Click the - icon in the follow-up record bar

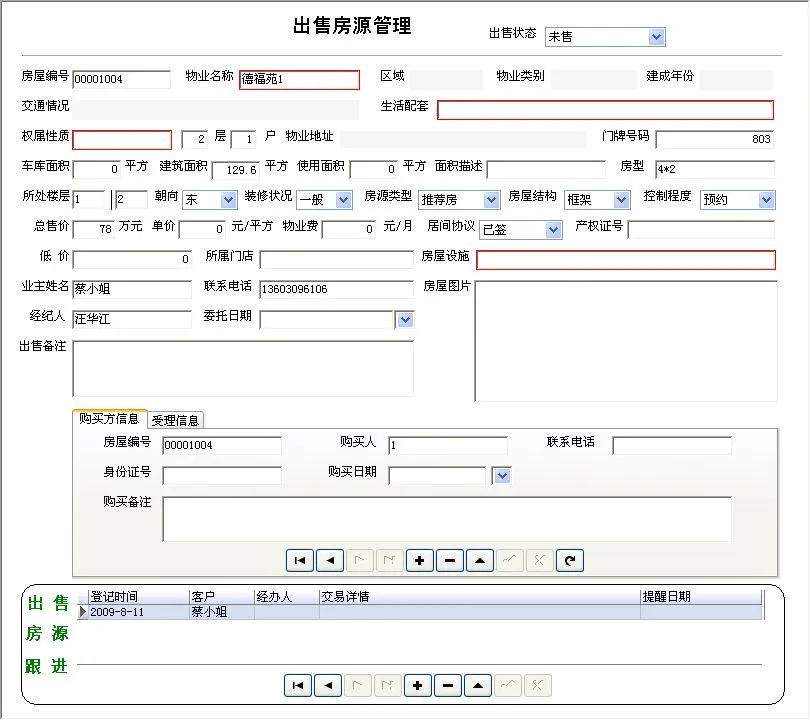point(447,685)
